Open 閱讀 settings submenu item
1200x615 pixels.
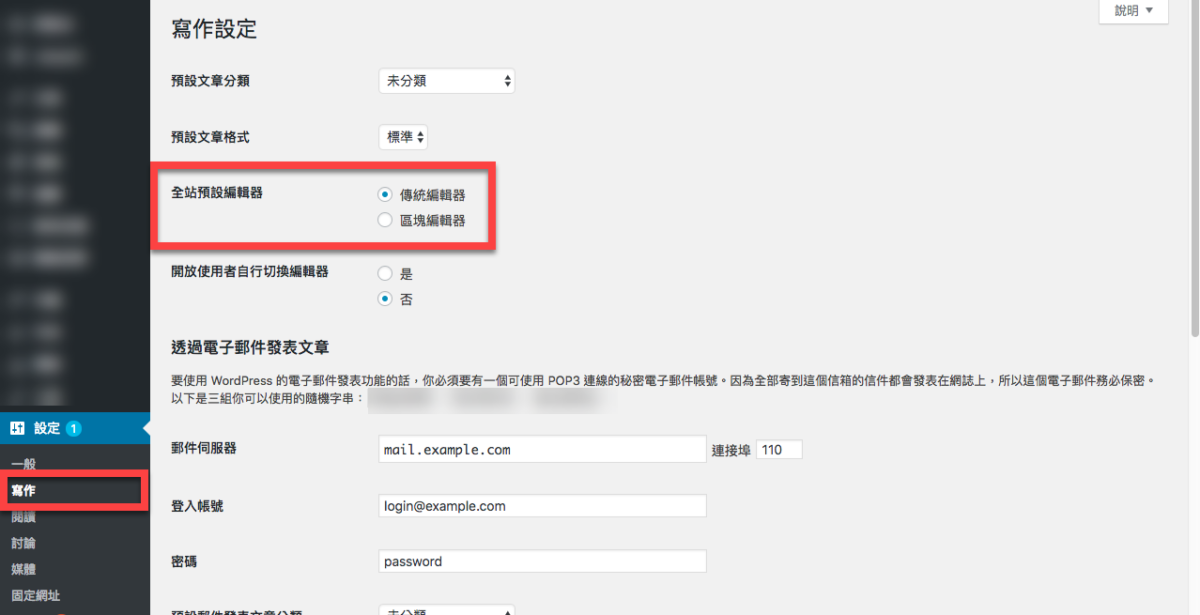click(23, 517)
